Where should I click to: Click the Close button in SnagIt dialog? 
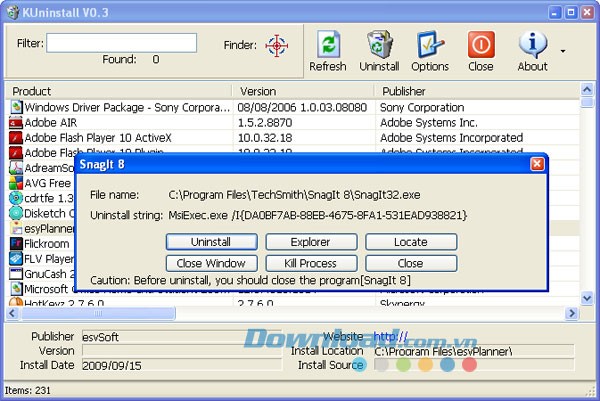tap(411, 264)
